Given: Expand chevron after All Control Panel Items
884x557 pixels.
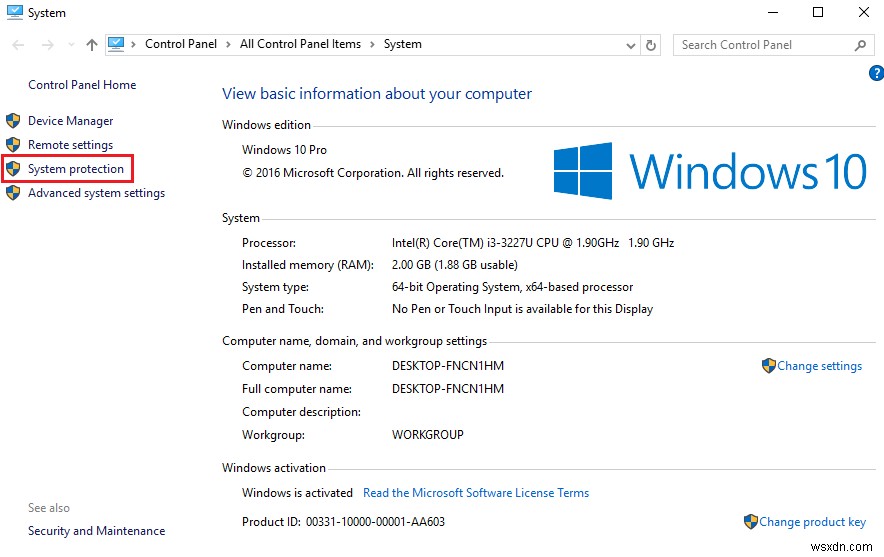Looking at the screenshot, I should pyautogui.click(x=372, y=45).
